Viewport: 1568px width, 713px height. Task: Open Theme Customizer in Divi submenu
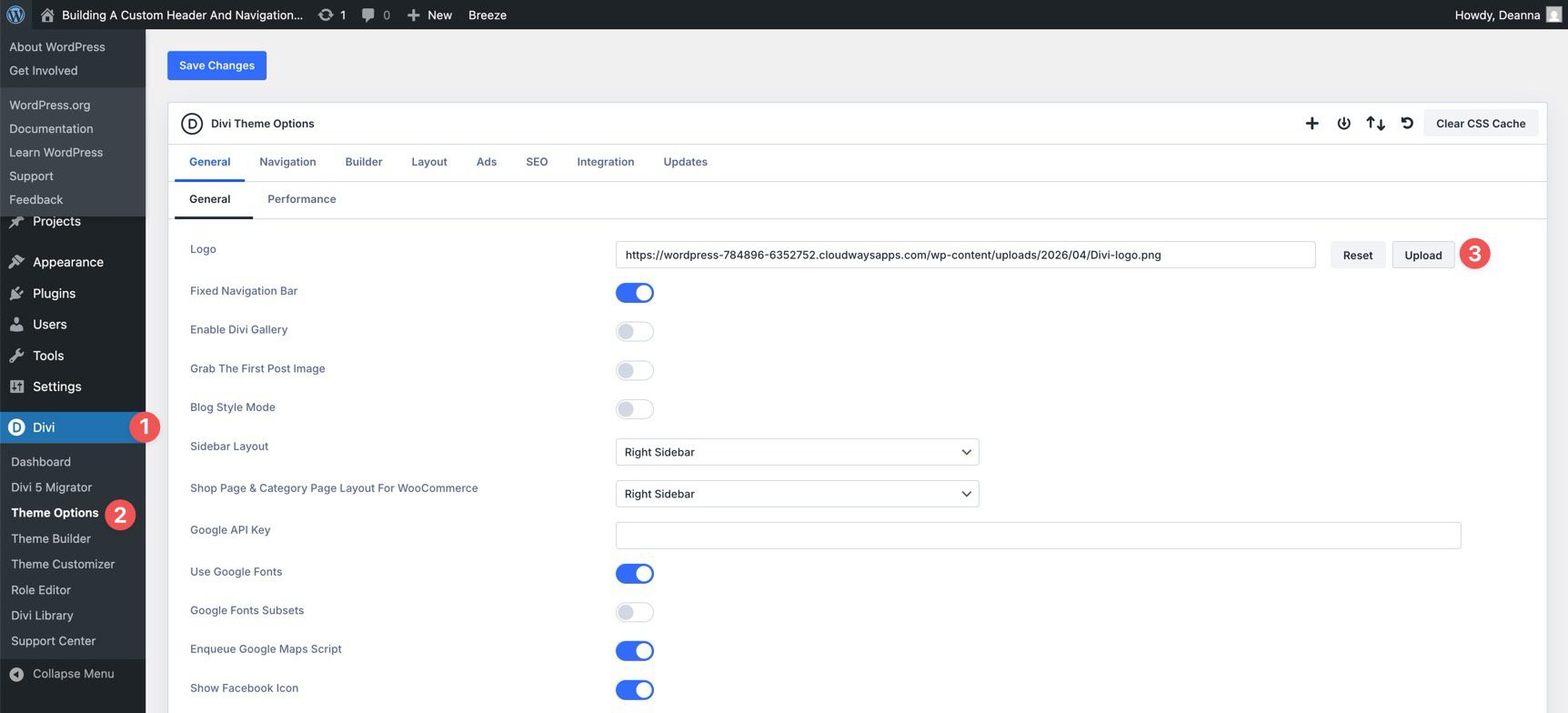(x=63, y=564)
